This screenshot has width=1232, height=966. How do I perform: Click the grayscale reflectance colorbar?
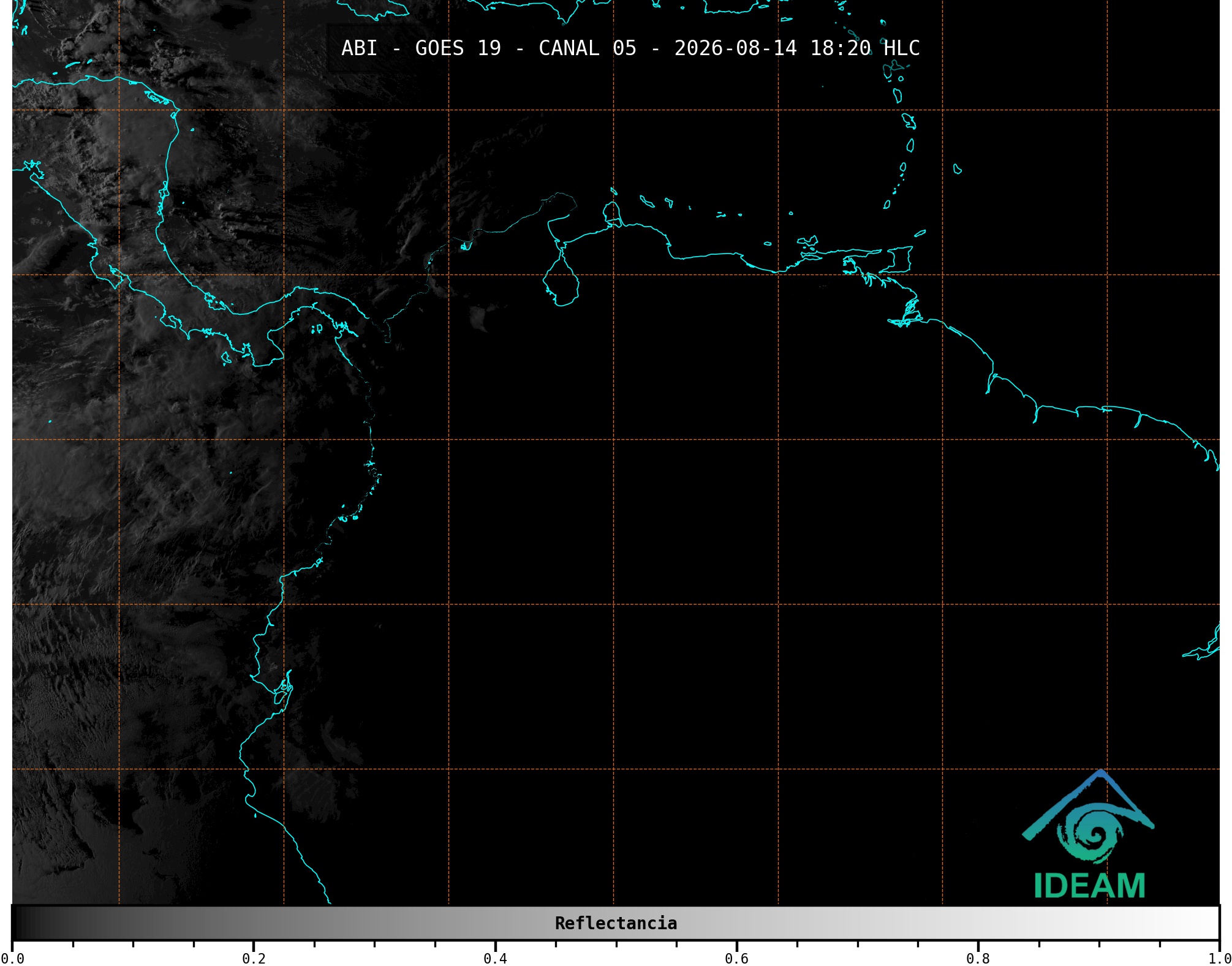coord(616,923)
